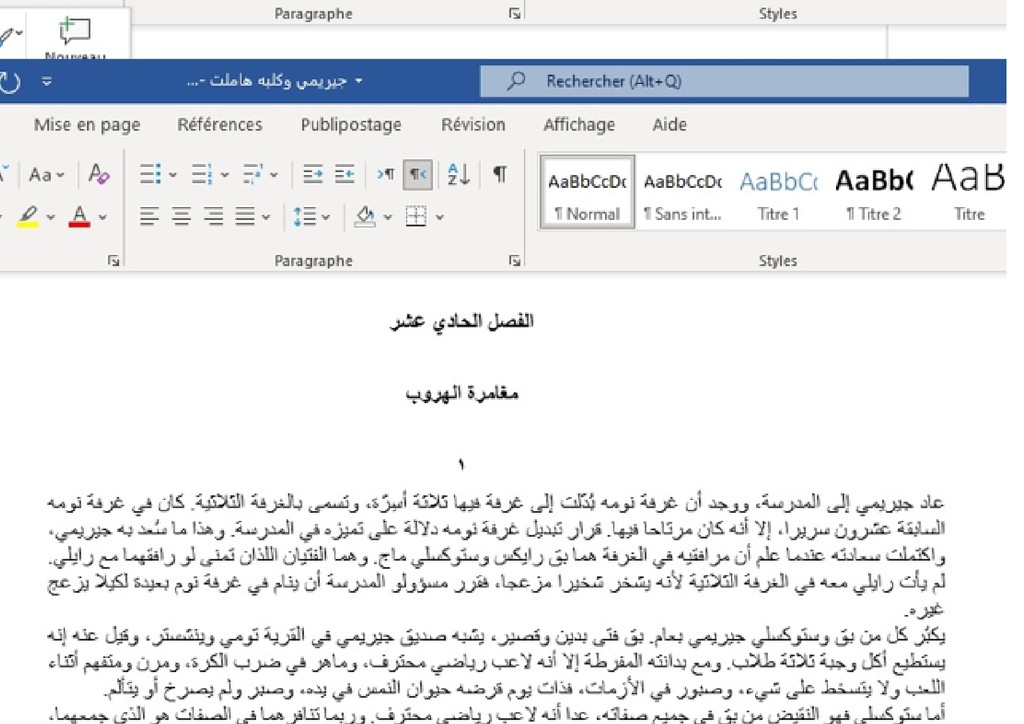Viewport: 1024px width, 724px height.
Task: Click the section number "١" in the document
Action: pyautogui.click(x=461, y=465)
